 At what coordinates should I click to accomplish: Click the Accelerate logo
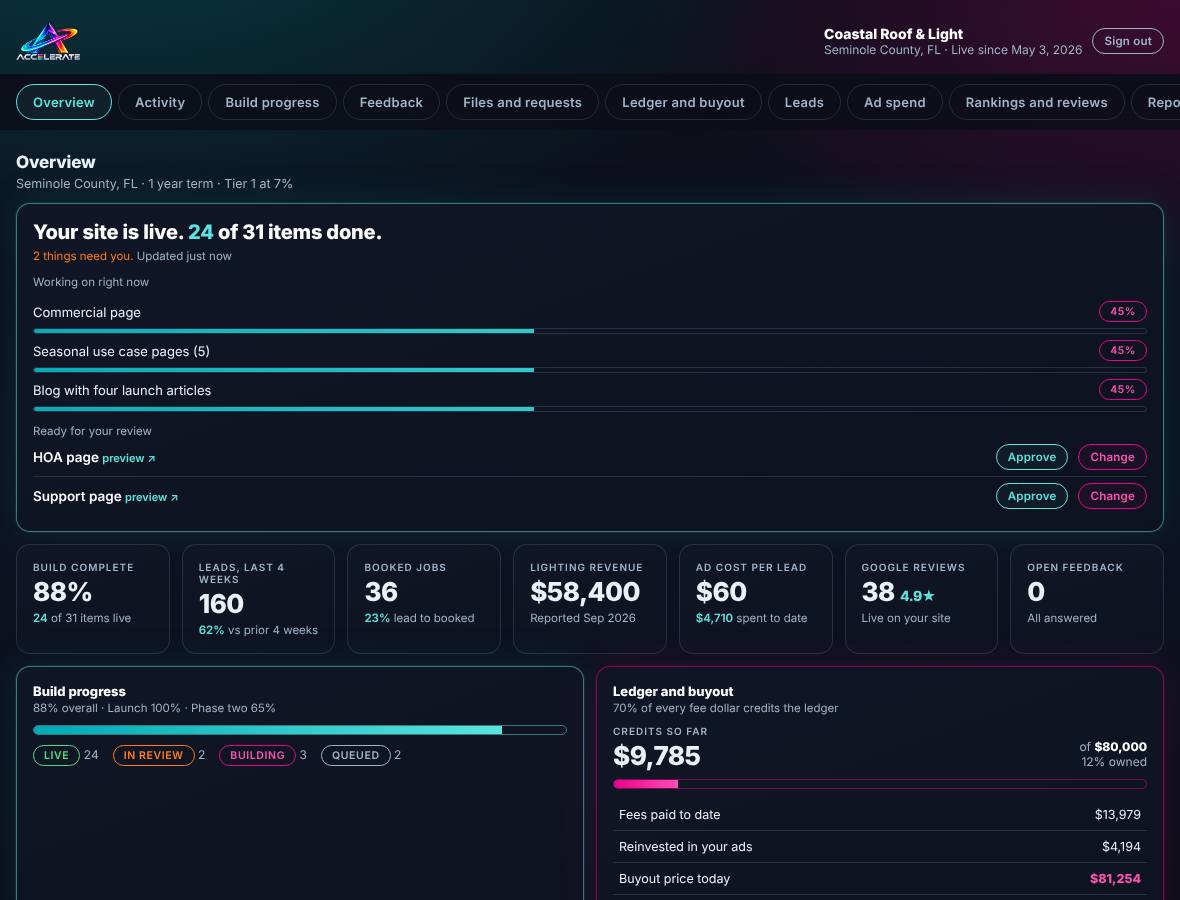tap(48, 41)
